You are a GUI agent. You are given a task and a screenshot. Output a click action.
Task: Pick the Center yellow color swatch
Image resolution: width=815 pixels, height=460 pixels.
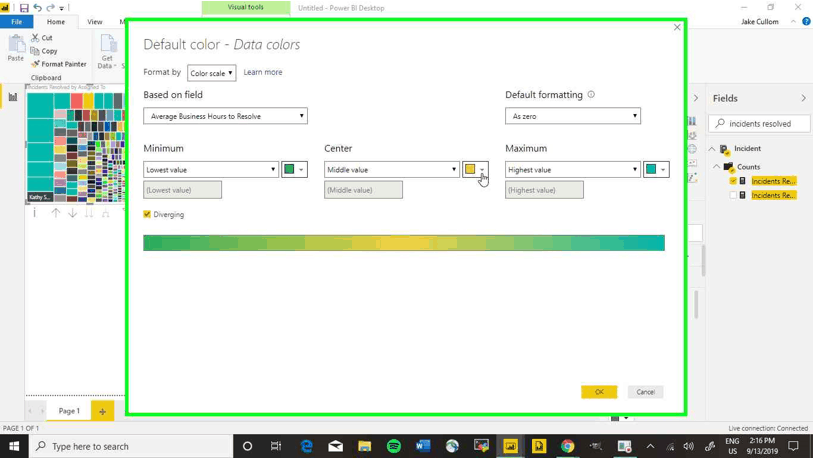tap(475, 169)
